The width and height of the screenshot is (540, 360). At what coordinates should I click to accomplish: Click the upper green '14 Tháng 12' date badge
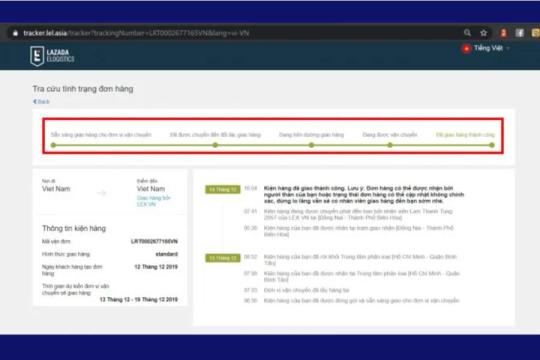coord(223,189)
